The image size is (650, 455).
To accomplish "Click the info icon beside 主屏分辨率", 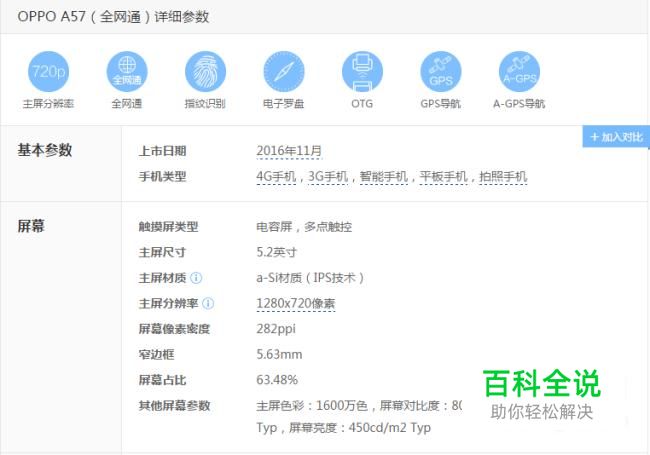I will 208,303.
